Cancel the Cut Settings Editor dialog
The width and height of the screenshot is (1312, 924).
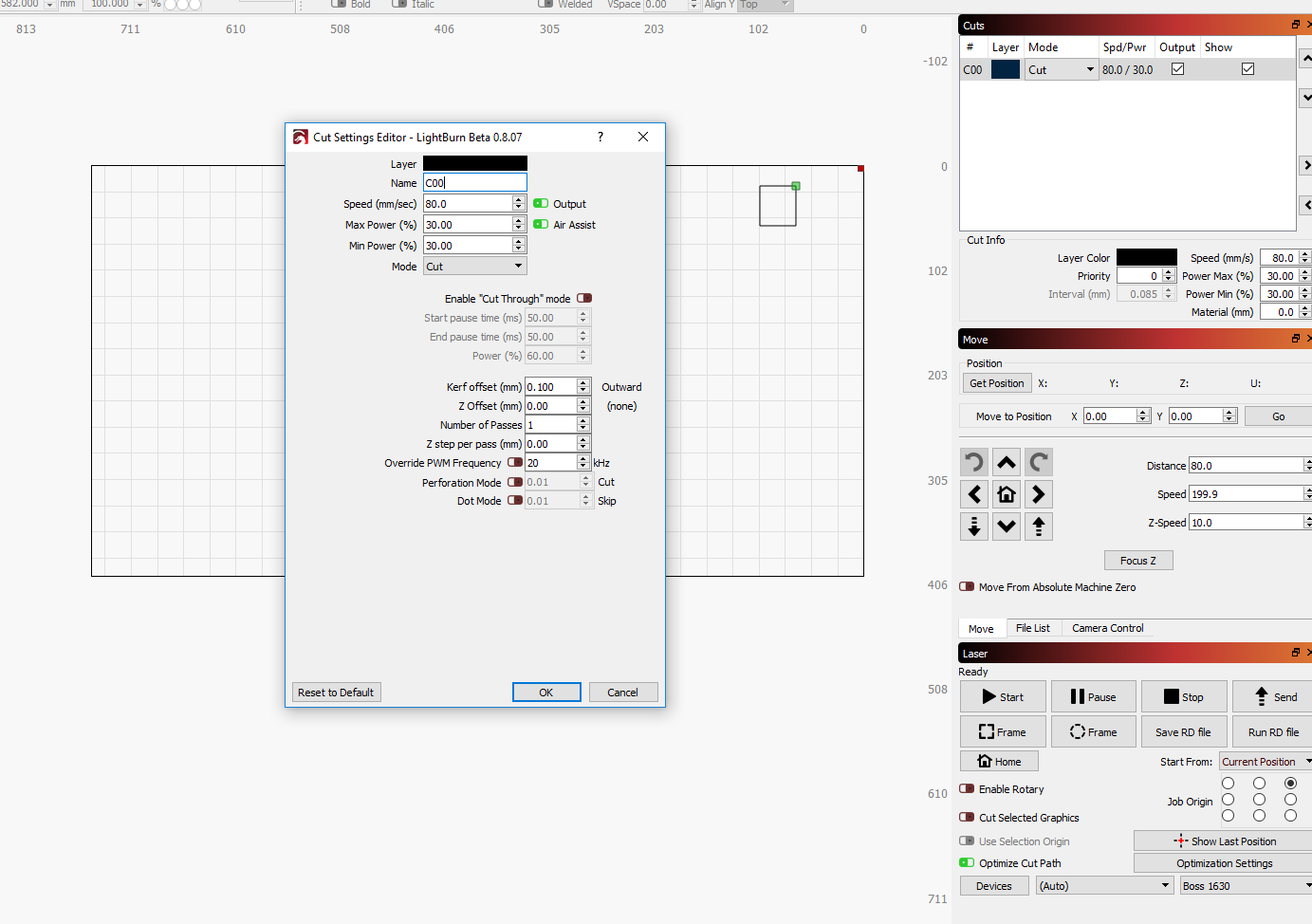pyautogui.click(x=623, y=693)
